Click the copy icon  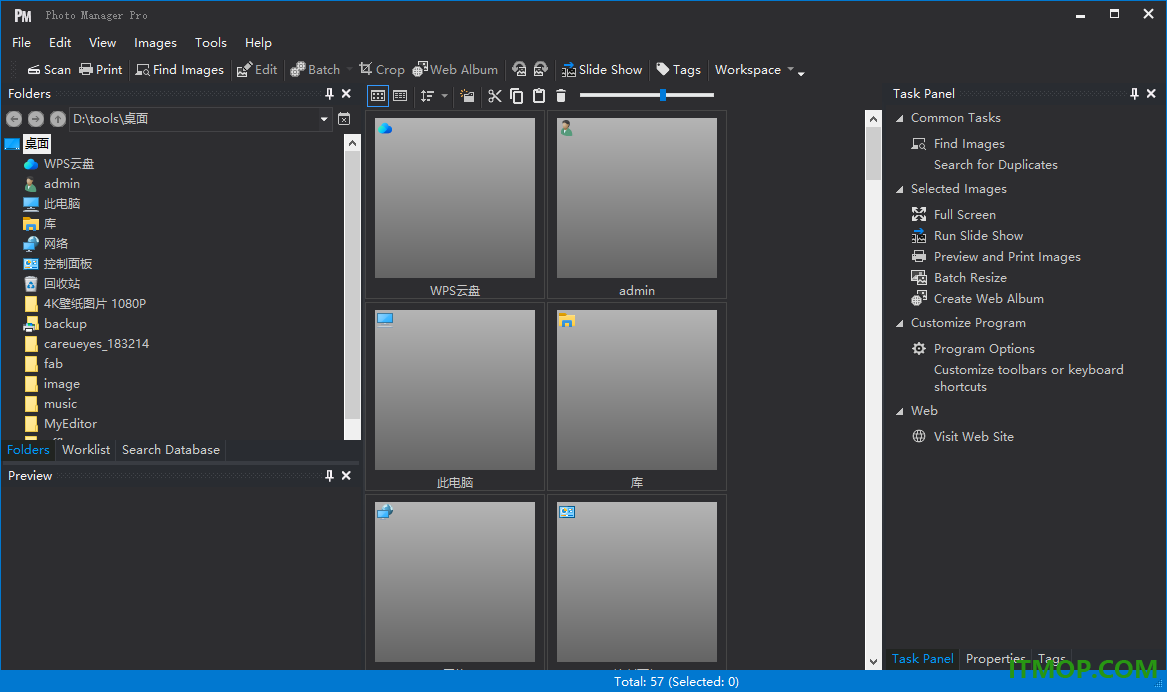pos(517,95)
